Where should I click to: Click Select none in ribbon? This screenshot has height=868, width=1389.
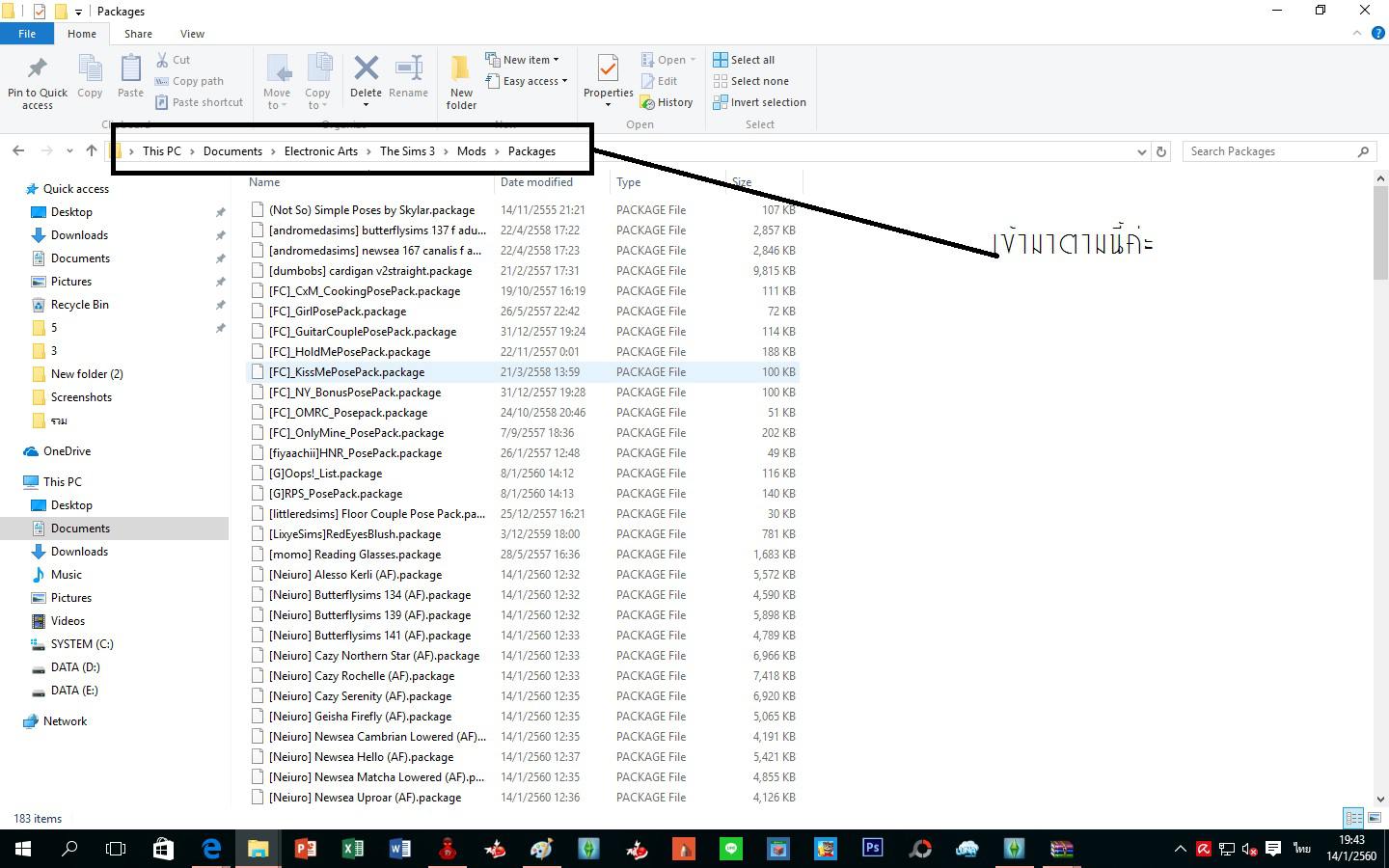coord(750,81)
